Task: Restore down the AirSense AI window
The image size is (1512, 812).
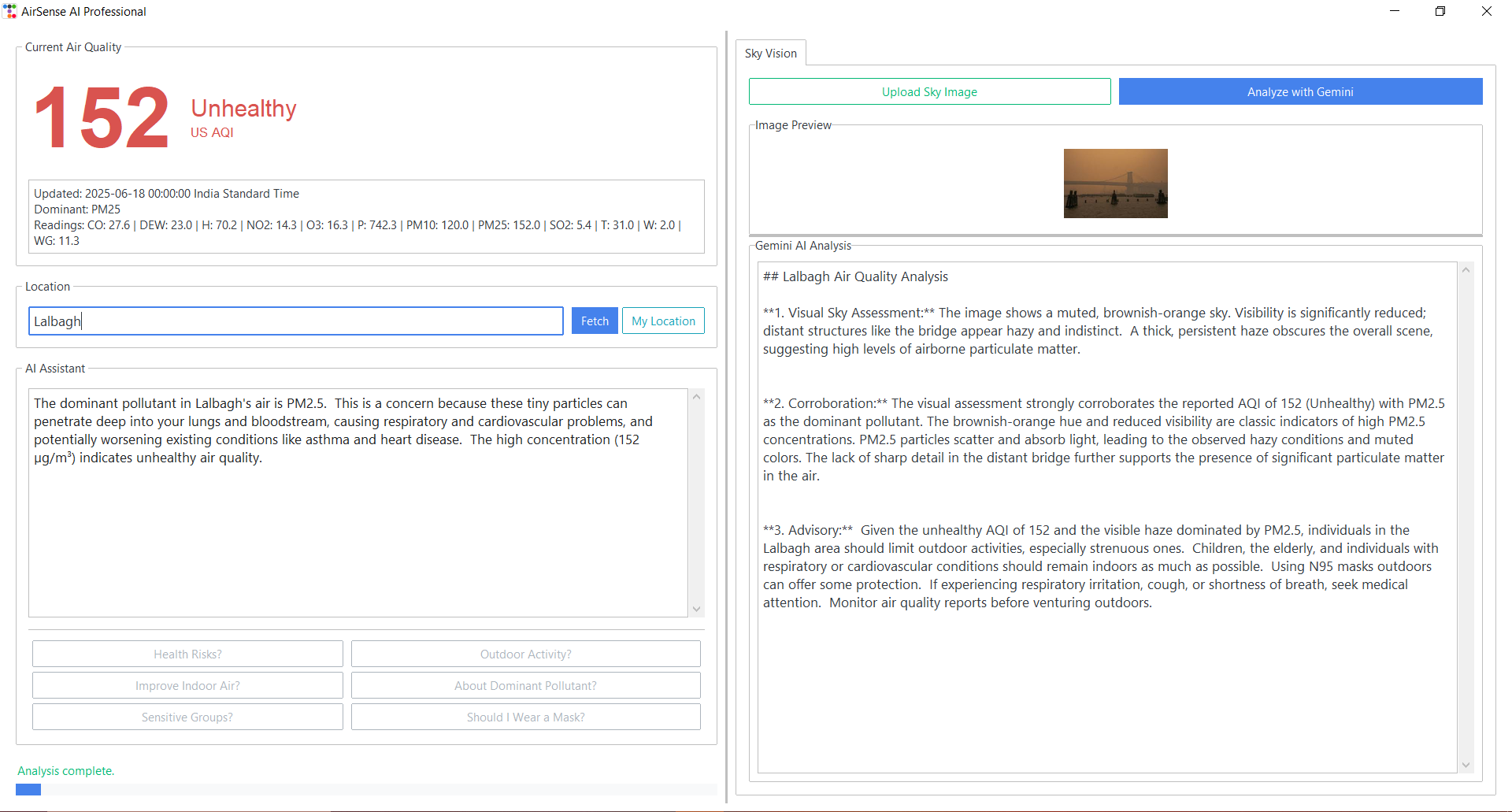Action: click(1440, 11)
